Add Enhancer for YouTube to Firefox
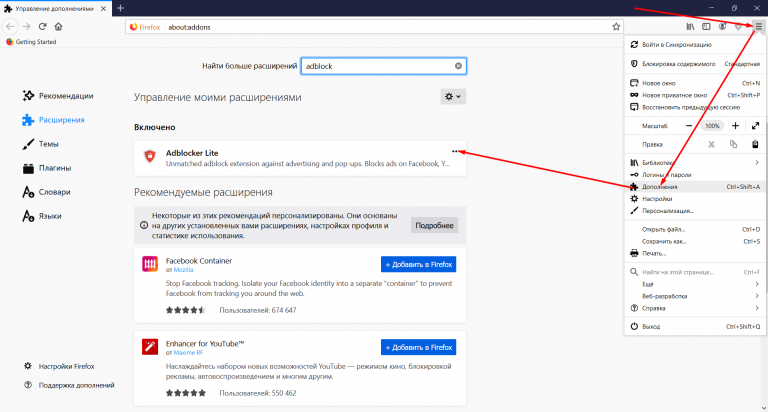The height and width of the screenshot is (412, 768). (418, 347)
